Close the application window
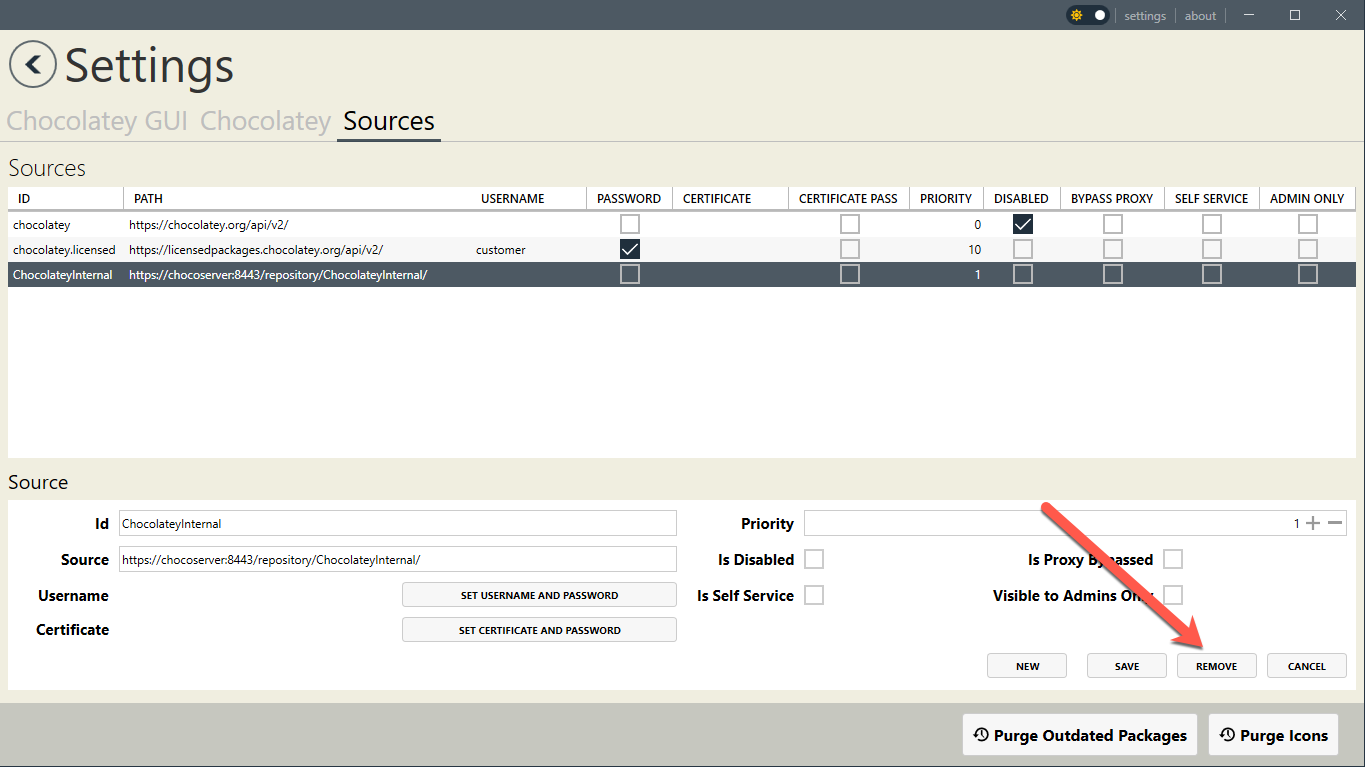1365x767 pixels. tap(1341, 15)
